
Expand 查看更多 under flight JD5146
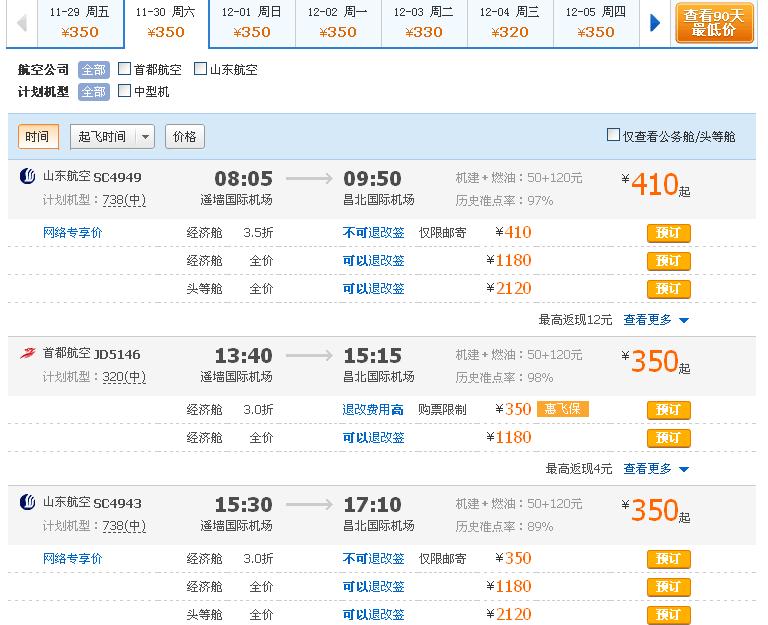656,468
